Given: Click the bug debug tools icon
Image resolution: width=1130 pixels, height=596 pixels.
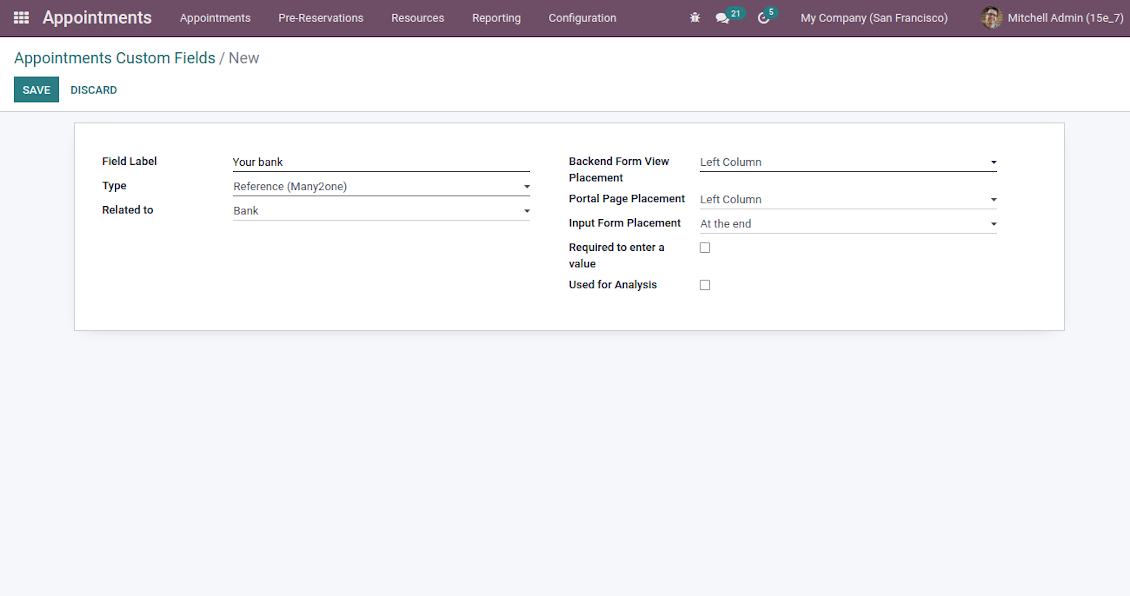Looking at the screenshot, I should (x=695, y=18).
